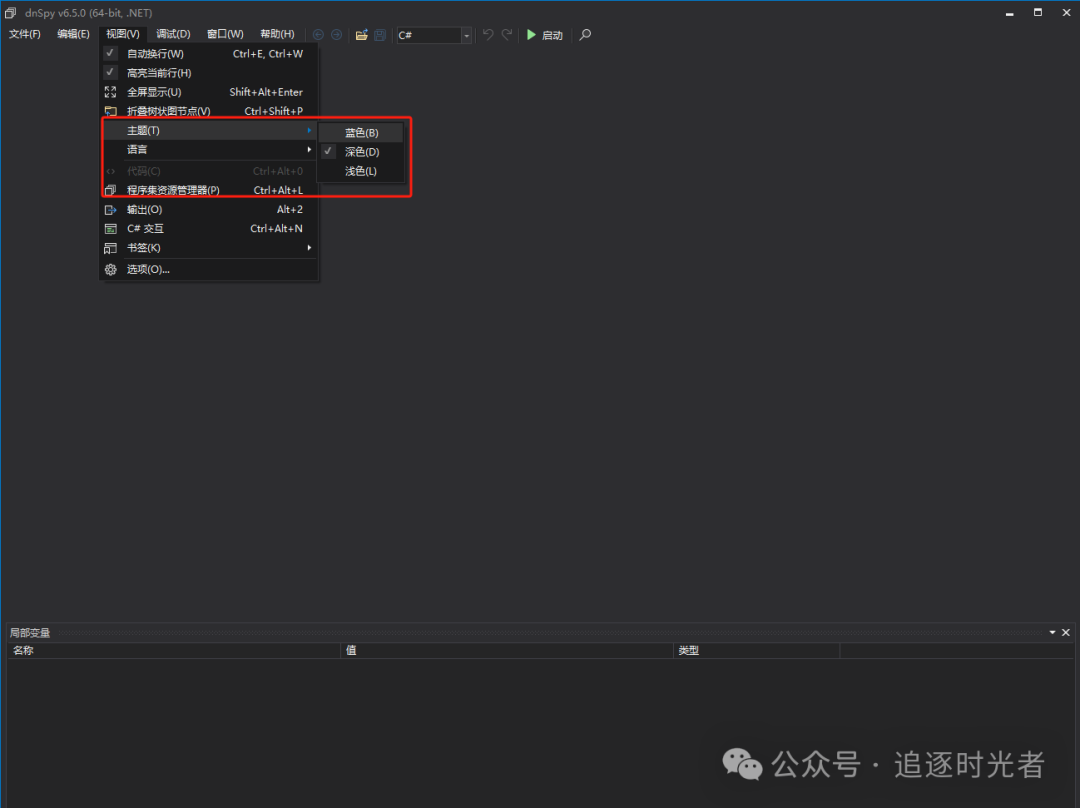
Task: Open an assembly with the folder icon
Action: pos(362,34)
